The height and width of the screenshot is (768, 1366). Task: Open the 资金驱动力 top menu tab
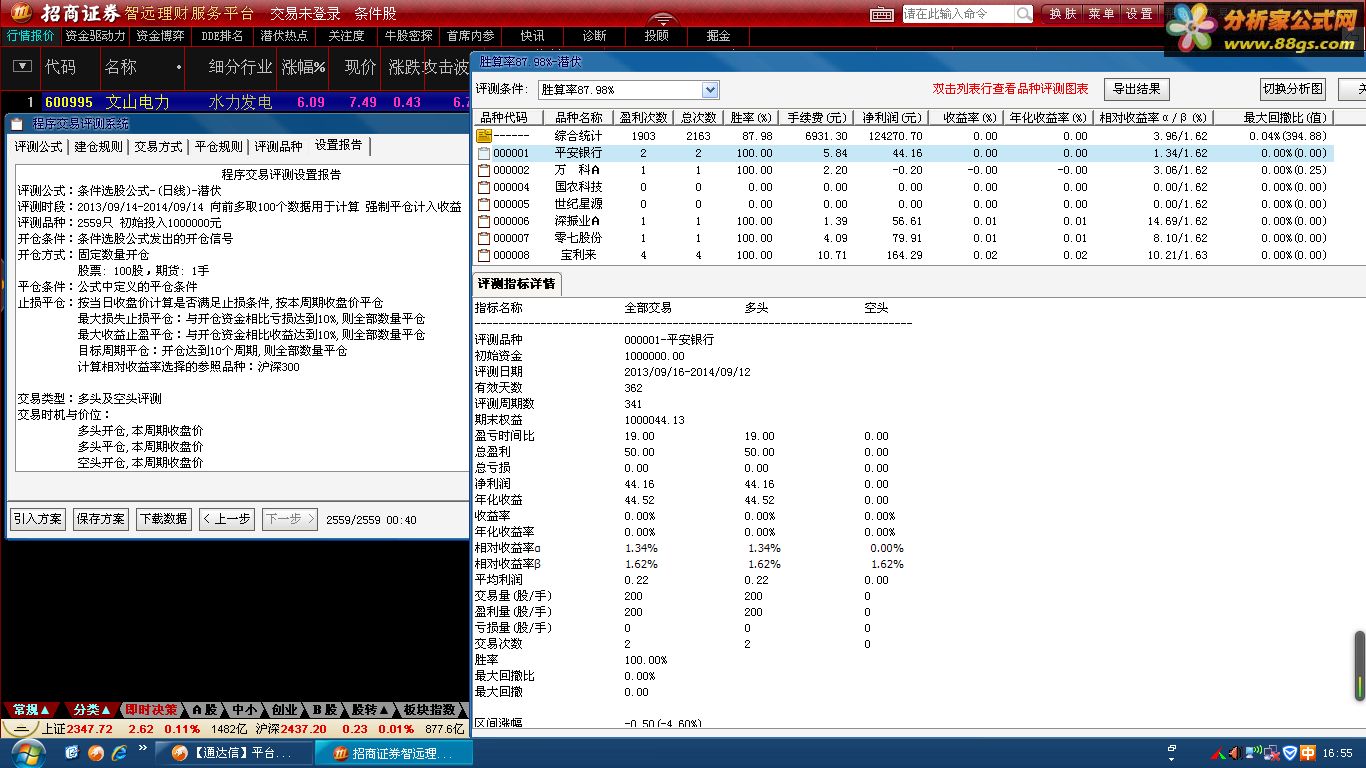95,36
